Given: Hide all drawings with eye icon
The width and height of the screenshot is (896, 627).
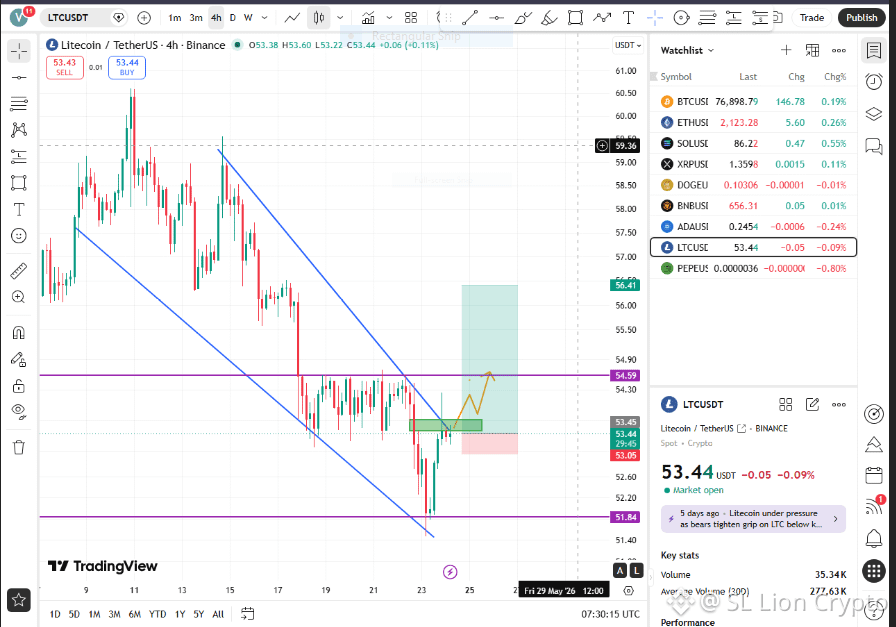Looking at the screenshot, I should click(19, 412).
